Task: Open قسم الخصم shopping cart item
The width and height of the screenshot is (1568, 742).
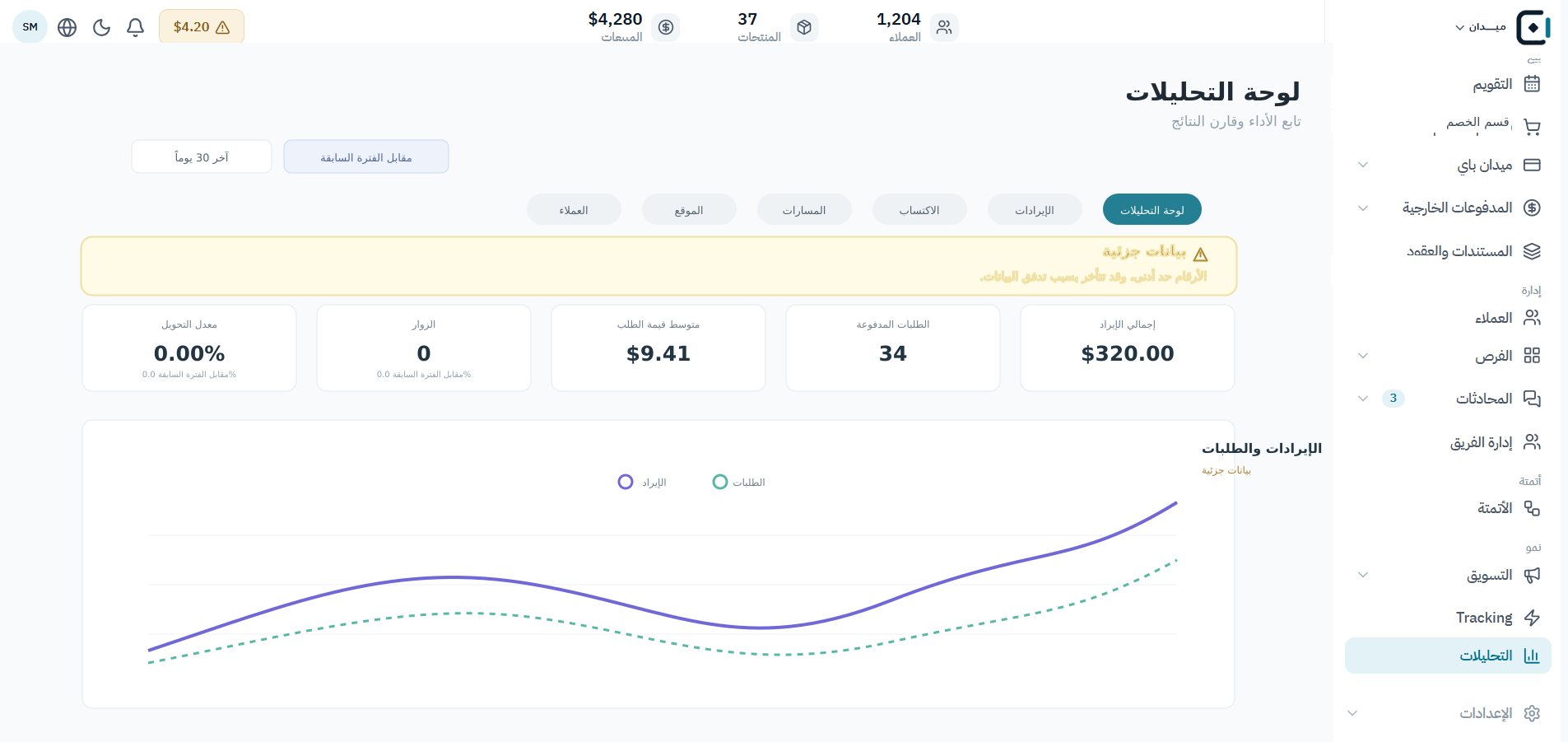Action: pyautogui.click(x=1448, y=126)
